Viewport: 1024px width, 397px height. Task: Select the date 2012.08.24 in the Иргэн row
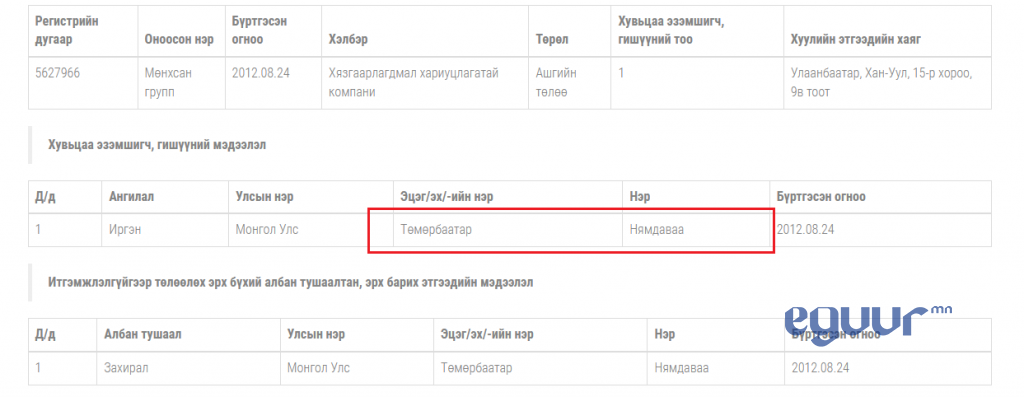click(805, 230)
